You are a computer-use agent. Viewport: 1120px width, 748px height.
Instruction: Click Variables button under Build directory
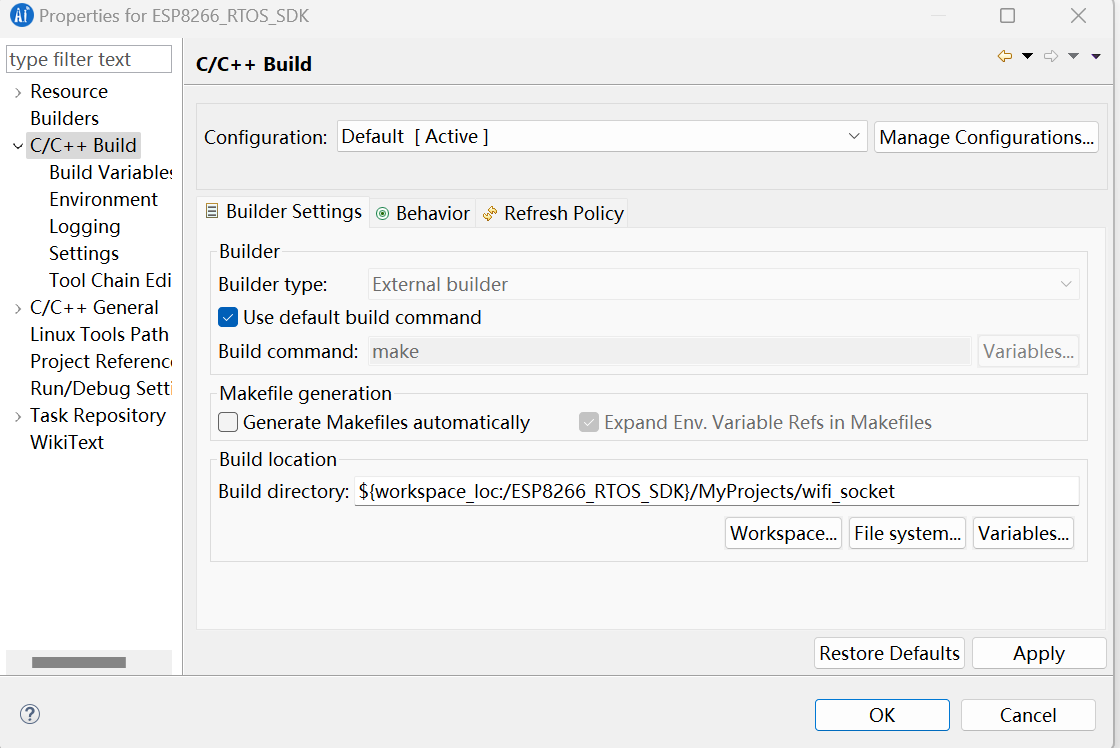tap(1024, 534)
